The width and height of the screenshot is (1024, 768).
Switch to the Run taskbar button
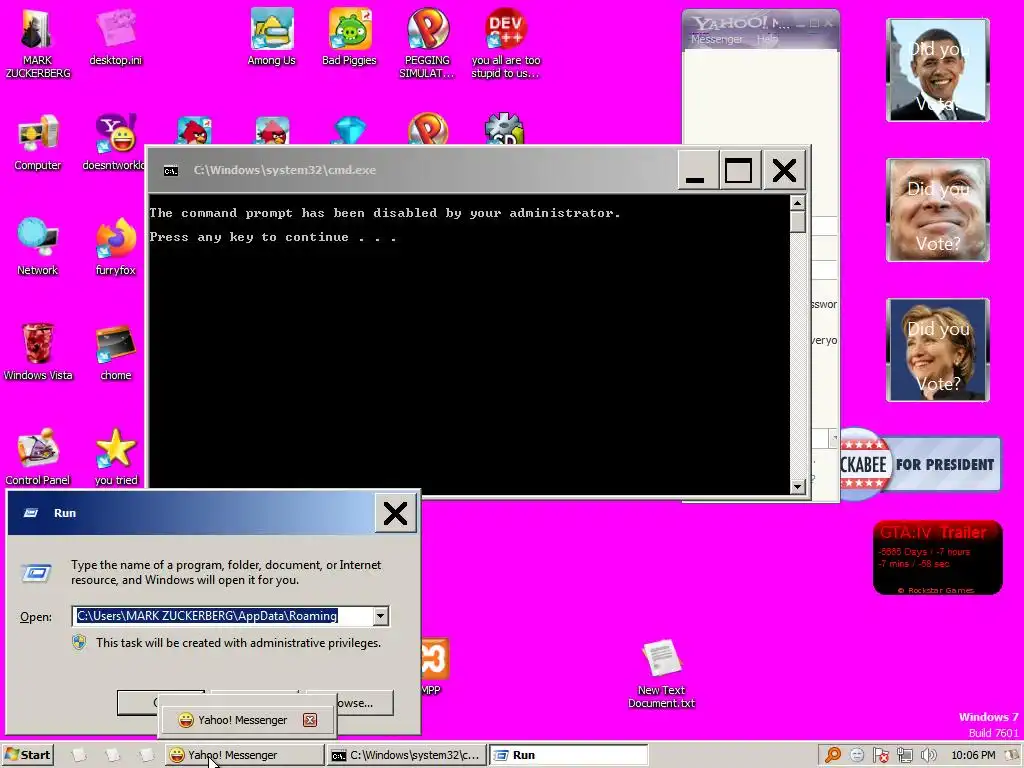point(569,755)
